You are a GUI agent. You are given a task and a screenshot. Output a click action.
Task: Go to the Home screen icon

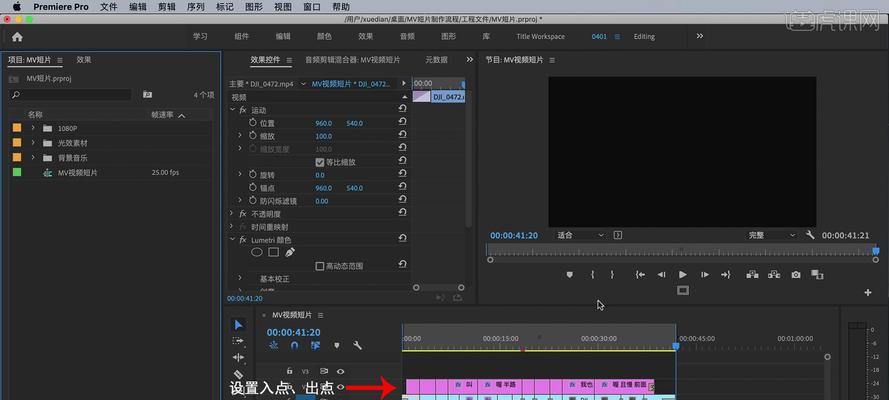[17, 37]
